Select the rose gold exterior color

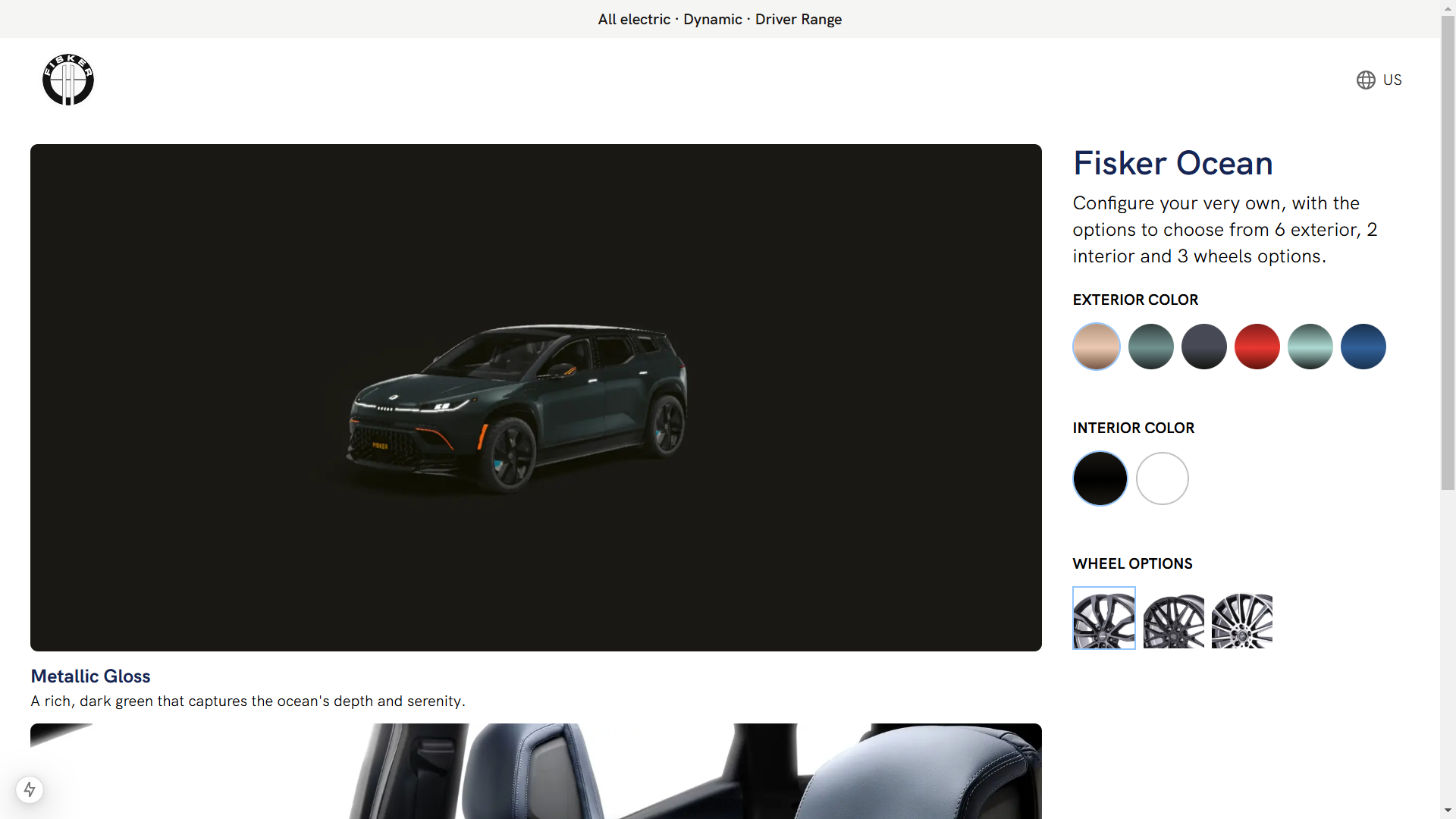click(x=1097, y=347)
